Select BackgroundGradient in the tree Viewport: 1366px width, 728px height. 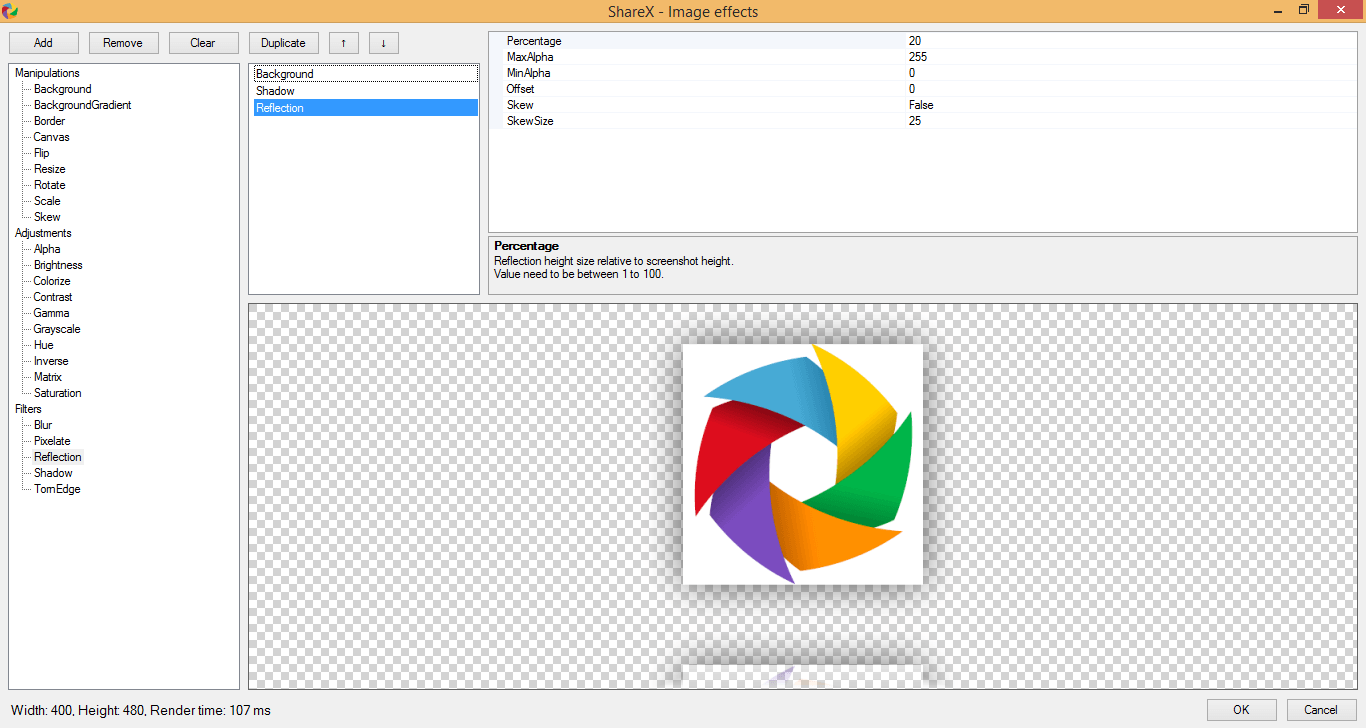coord(82,105)
